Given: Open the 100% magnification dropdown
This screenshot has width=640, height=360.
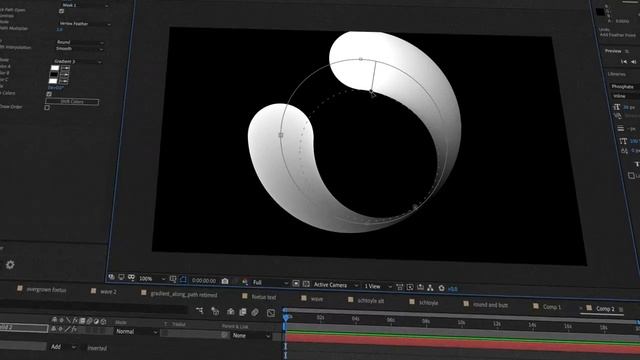Looking at the screenshot, I should [x=152, y=279].
